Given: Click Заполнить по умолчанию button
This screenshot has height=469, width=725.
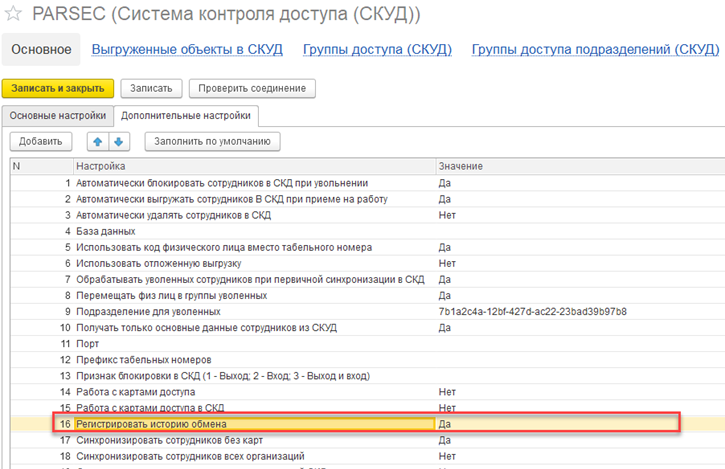Looking at the screenshot, I should click(212, 141).
